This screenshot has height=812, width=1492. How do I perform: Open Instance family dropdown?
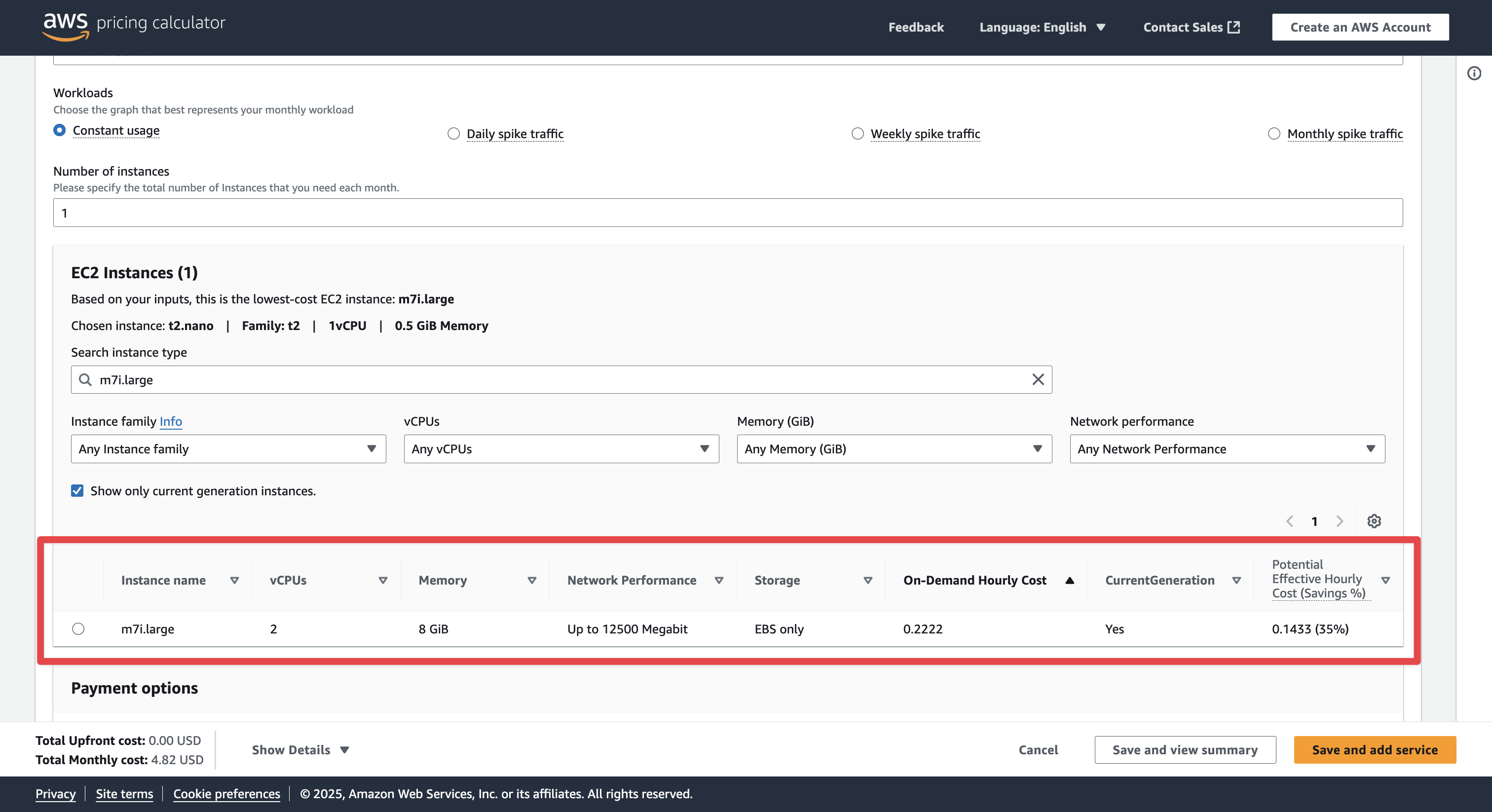(x=228, y=449)
